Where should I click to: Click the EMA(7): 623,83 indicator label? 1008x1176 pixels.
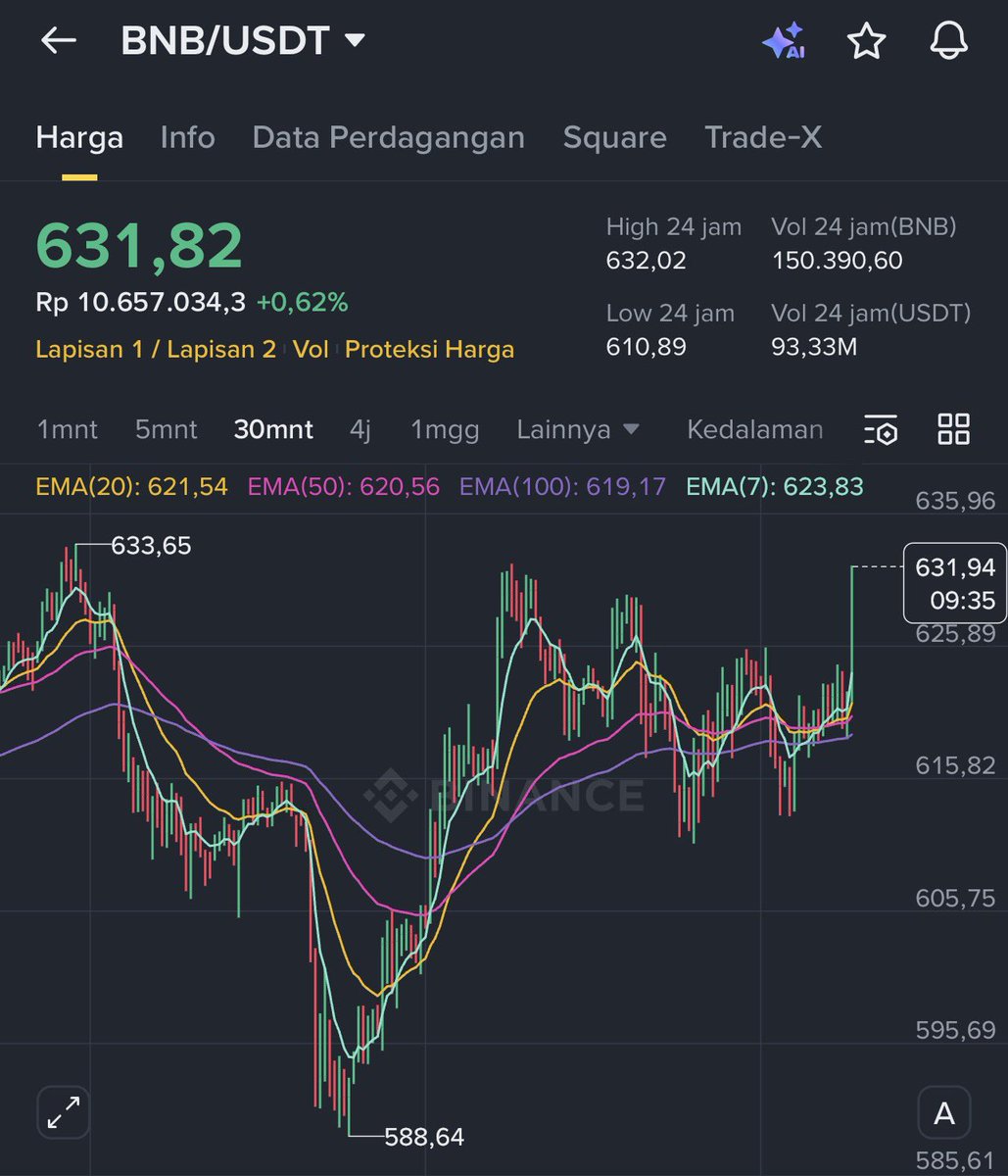click(x=775, y=486)
